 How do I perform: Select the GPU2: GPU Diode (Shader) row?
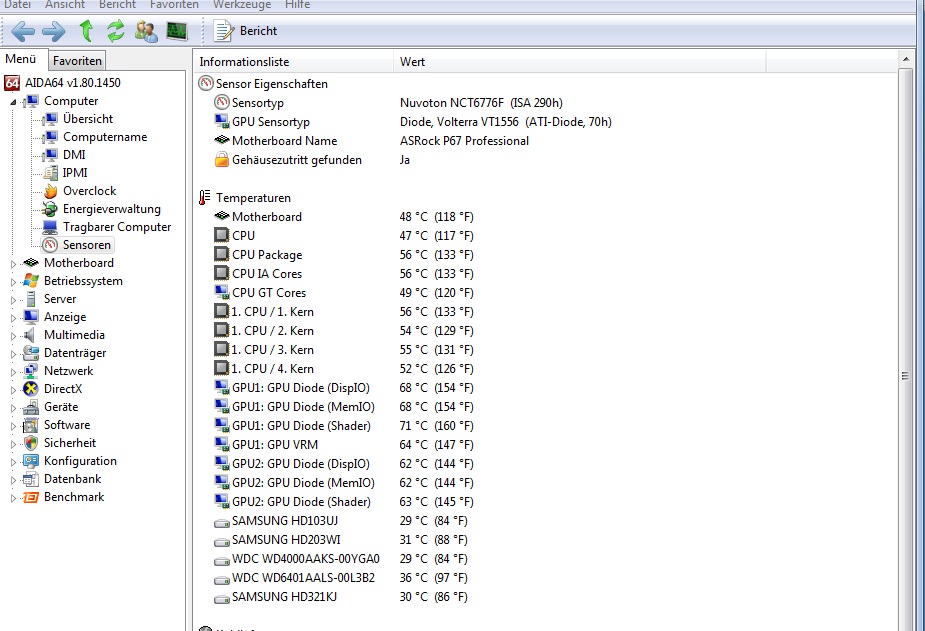(344, 501)
